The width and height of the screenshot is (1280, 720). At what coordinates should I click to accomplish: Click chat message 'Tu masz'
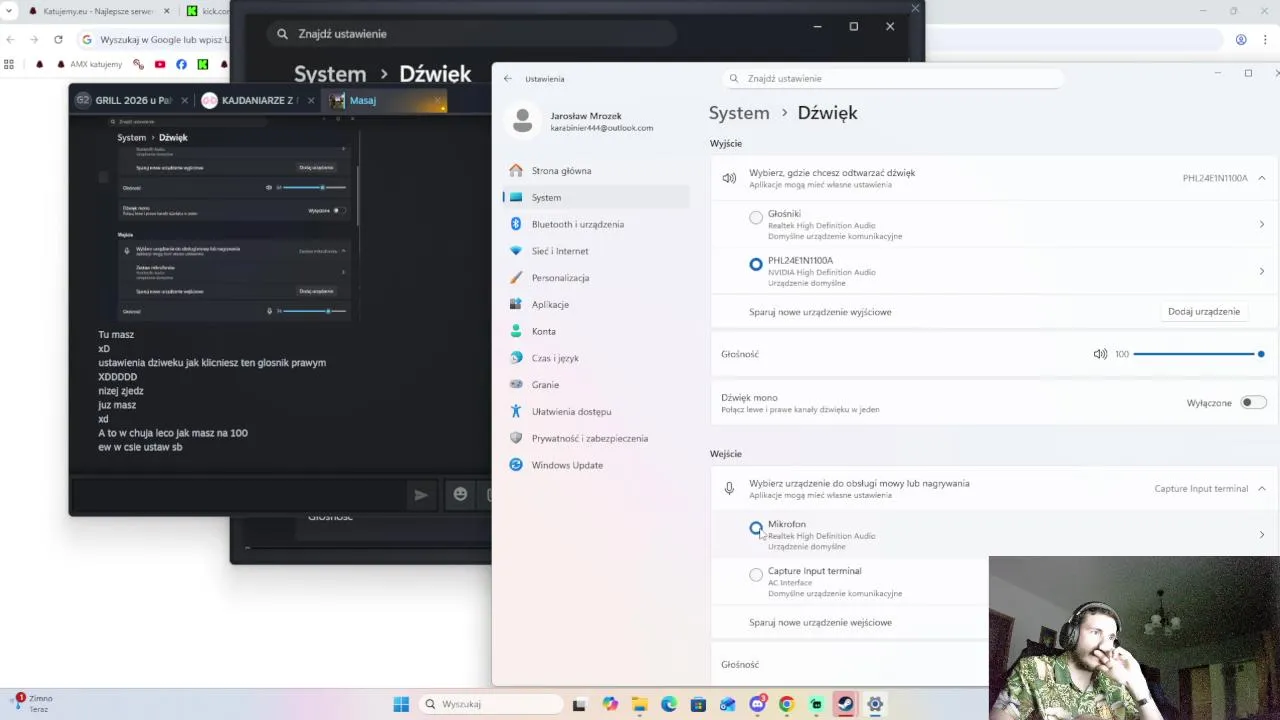point(116,335)
